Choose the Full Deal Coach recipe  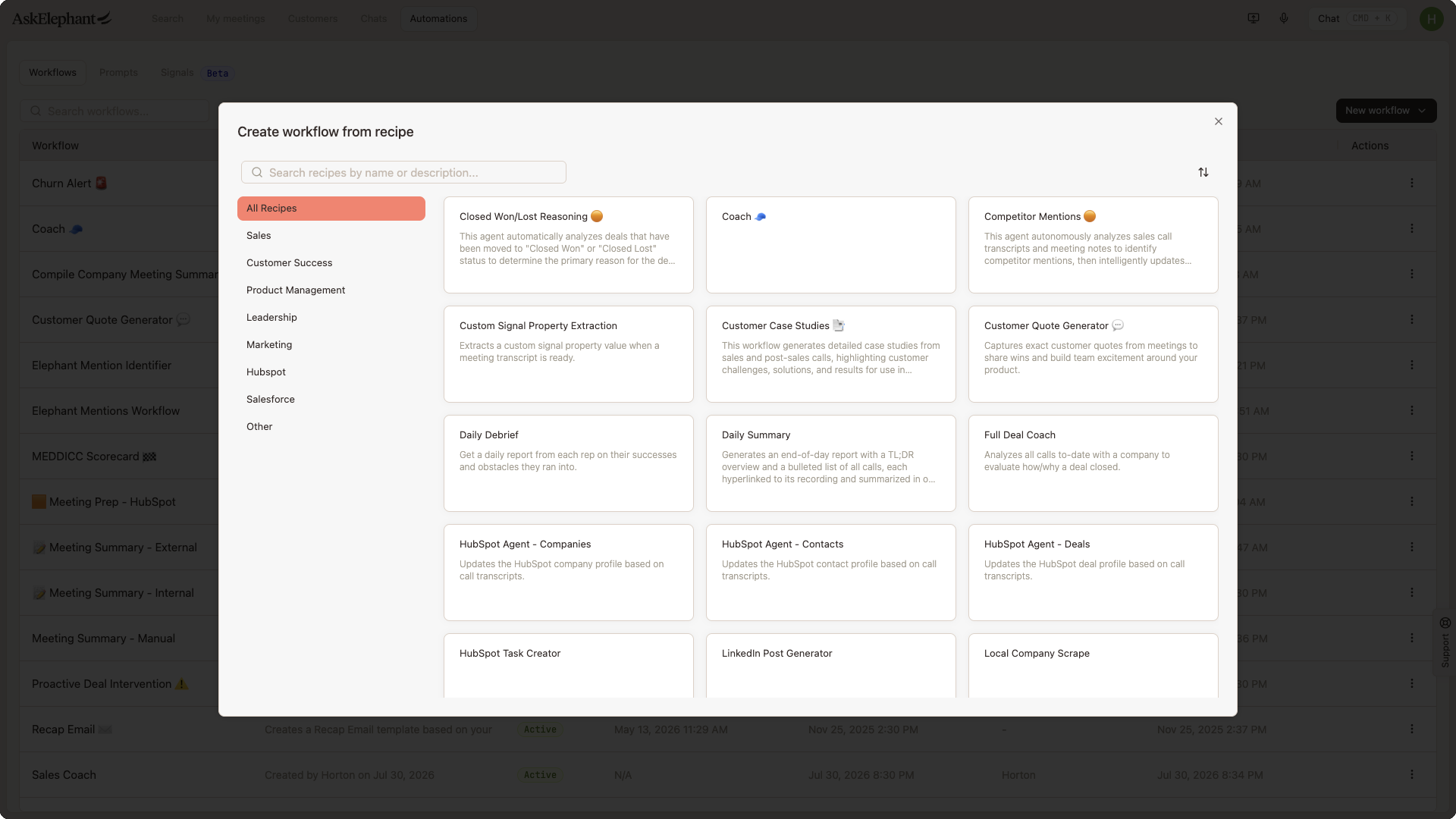pos(1094,463)
